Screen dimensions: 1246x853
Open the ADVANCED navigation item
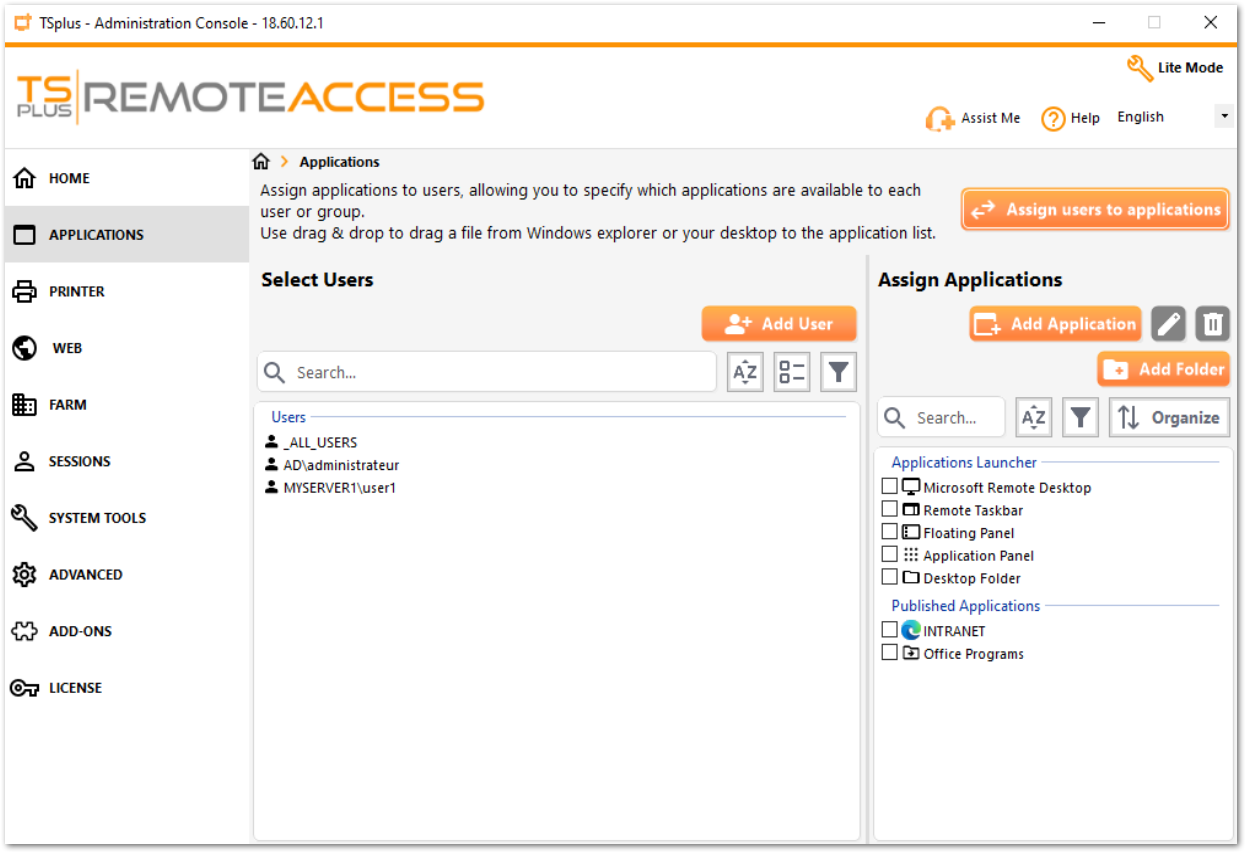(85, 574)
